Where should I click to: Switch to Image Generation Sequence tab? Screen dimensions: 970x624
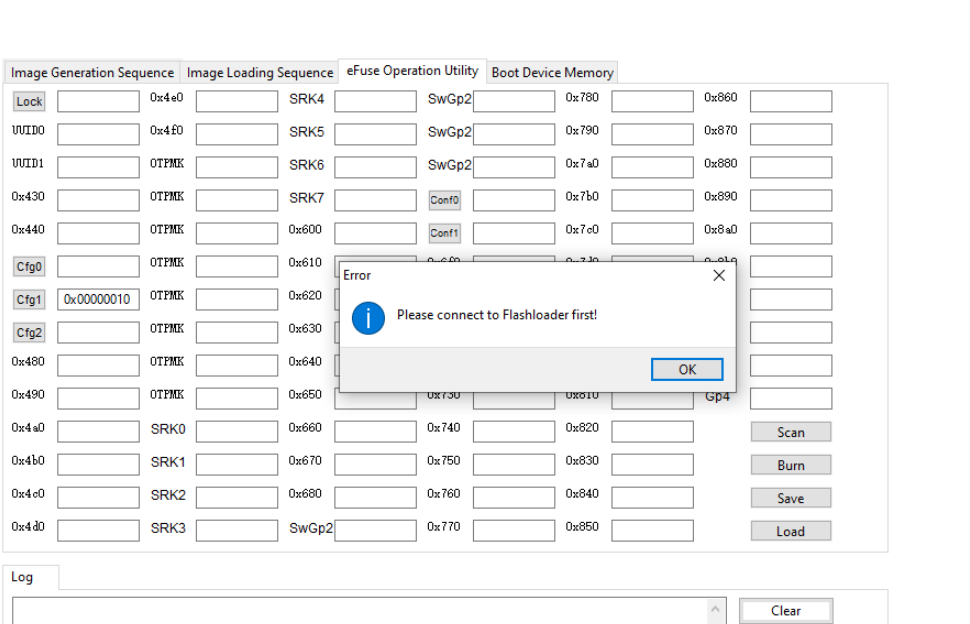(92, 72)
